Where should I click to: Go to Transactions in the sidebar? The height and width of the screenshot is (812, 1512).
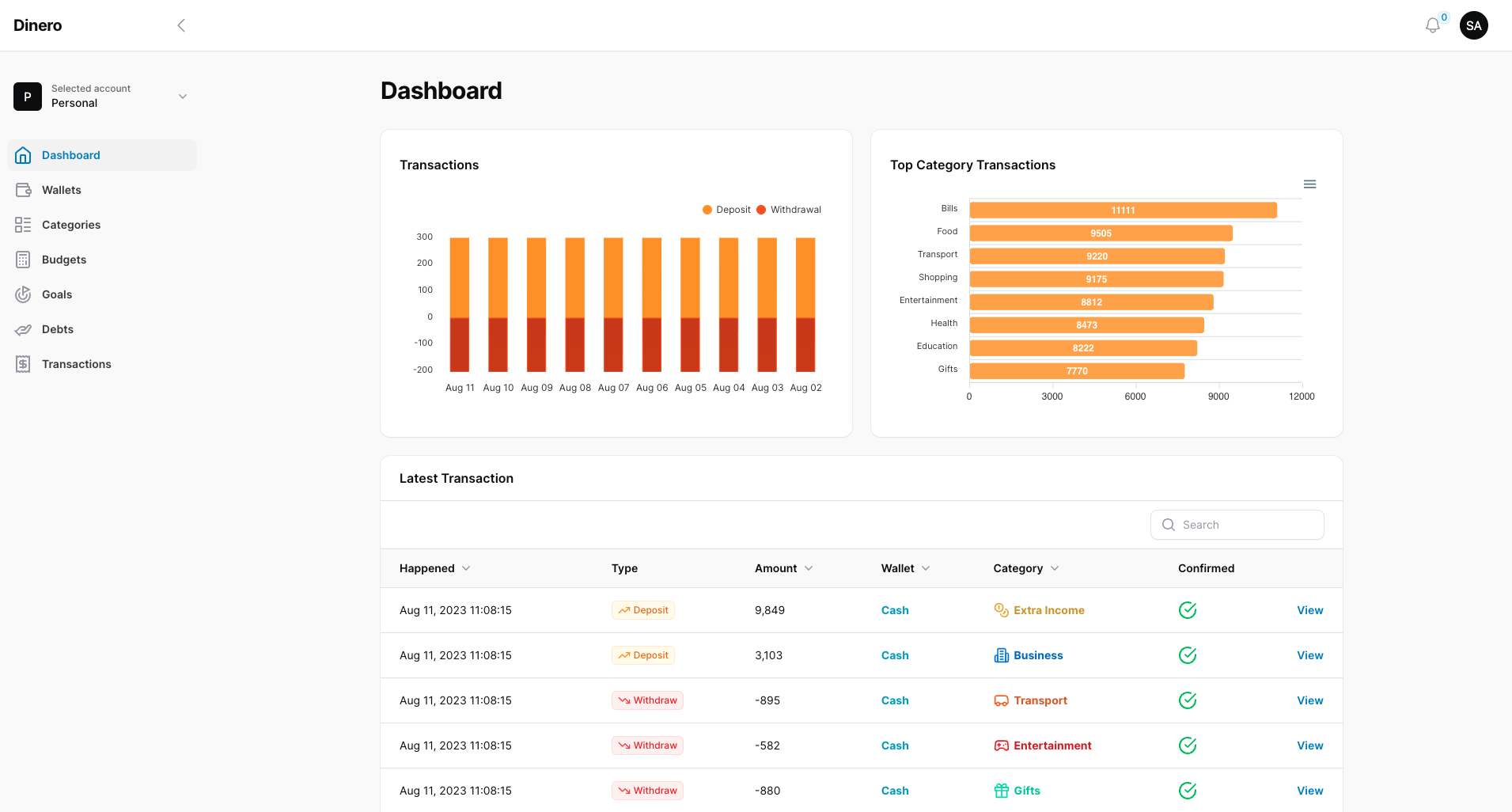(x=76, y=364)
